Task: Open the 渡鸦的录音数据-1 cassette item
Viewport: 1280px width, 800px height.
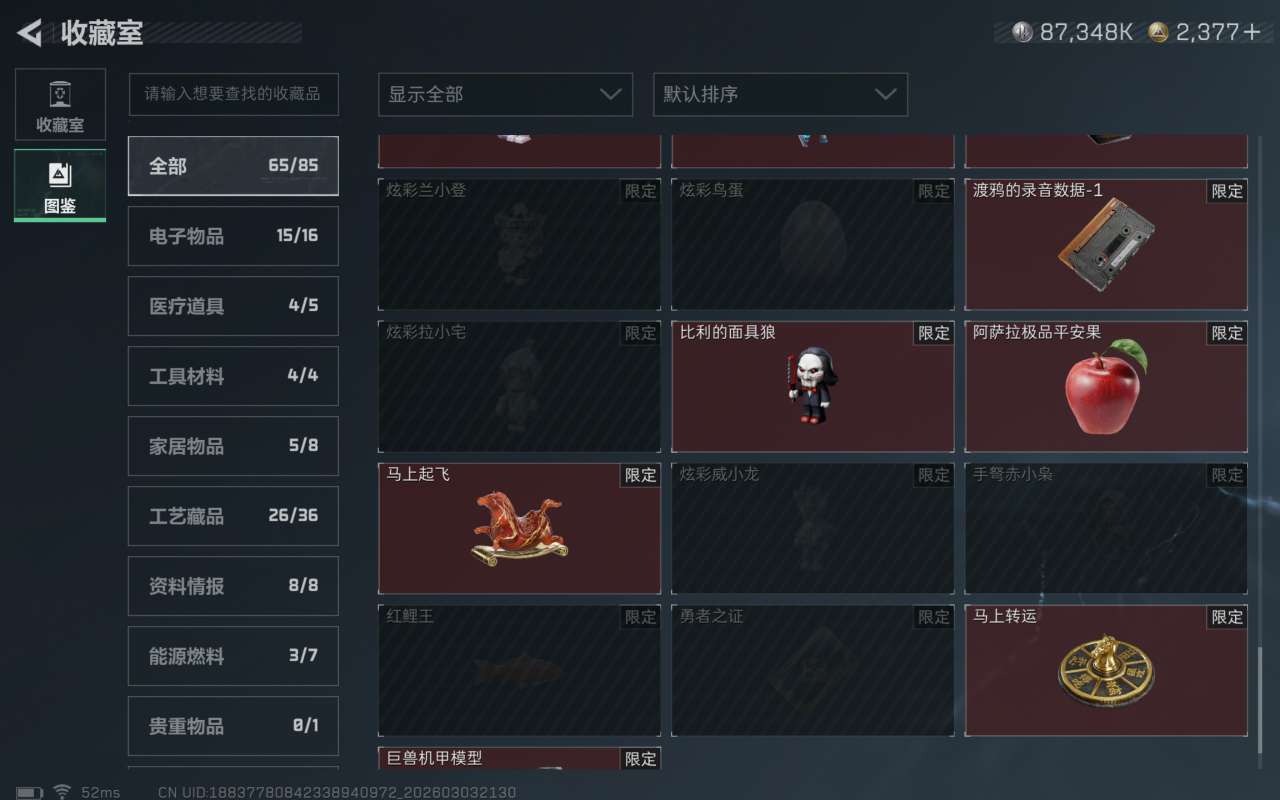Action: [x=1106, y=244]
